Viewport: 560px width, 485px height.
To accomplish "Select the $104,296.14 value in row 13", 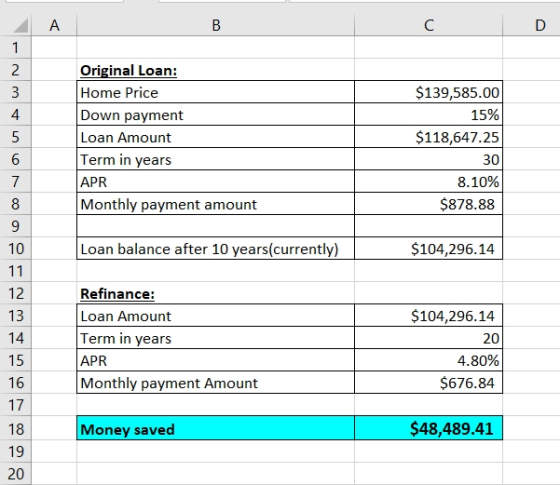I will (x=429, y=315).
